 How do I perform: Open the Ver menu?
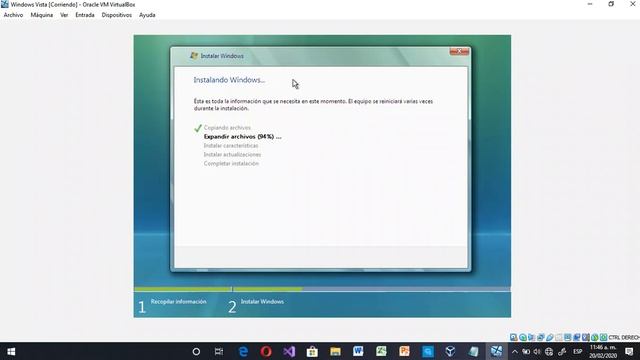64,15
